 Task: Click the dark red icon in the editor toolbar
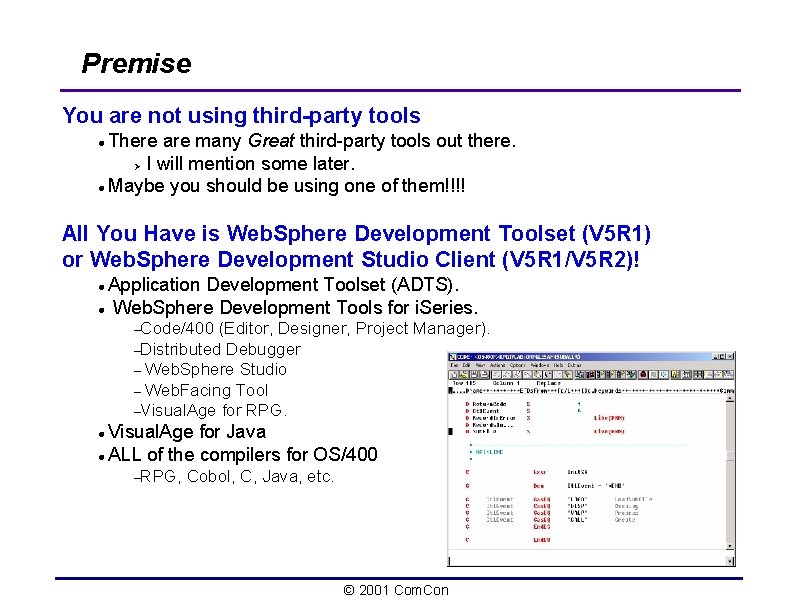pyautogui.click(x=644, y=375)
